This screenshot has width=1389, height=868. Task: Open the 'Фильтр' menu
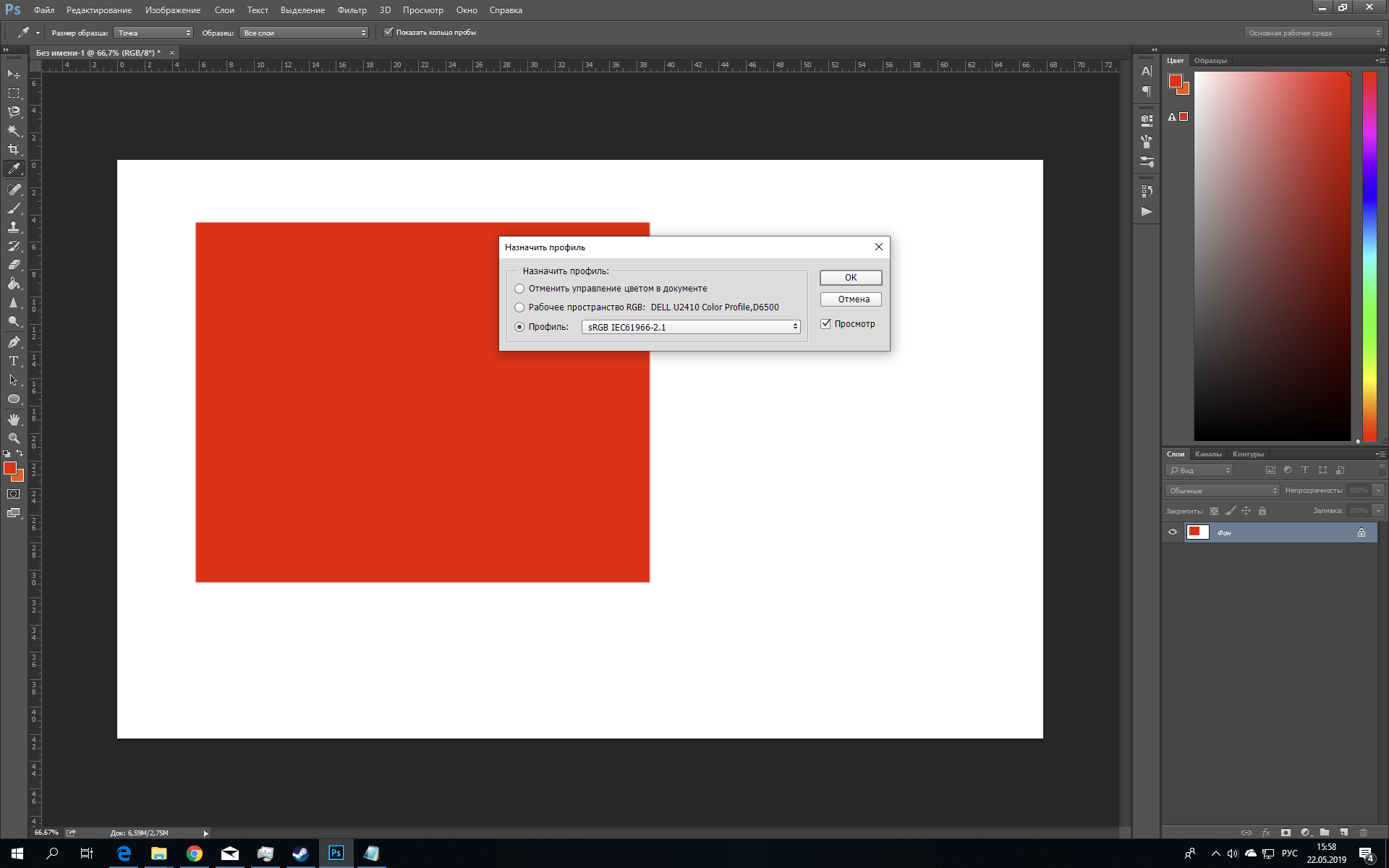point(352,10)
